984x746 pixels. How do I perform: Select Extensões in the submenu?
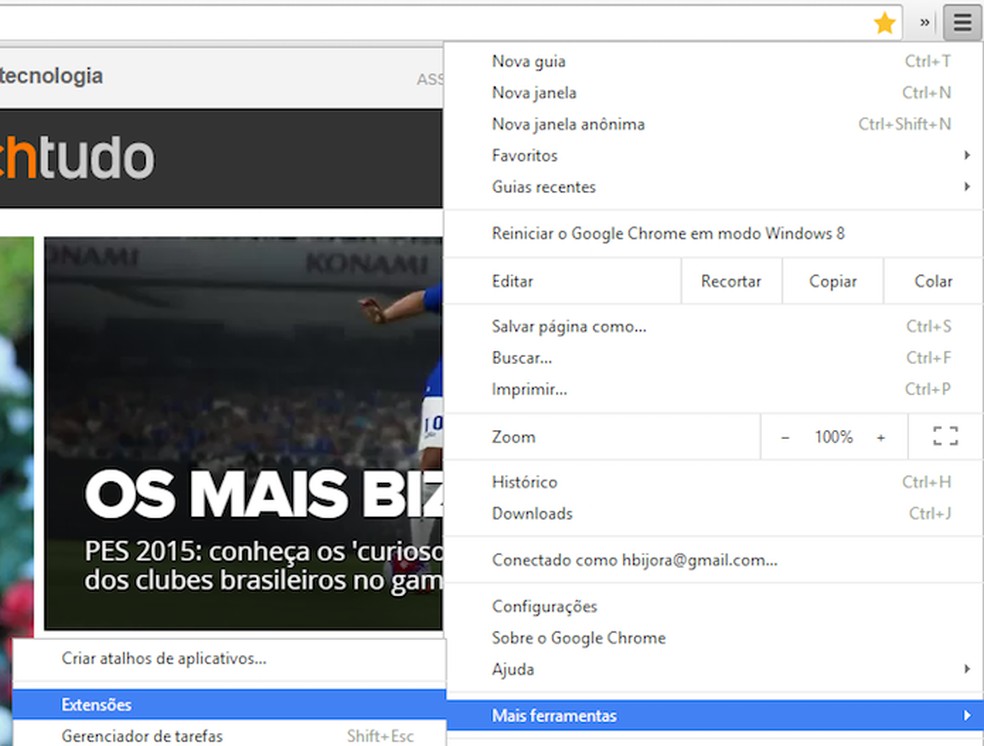(97, 704)
